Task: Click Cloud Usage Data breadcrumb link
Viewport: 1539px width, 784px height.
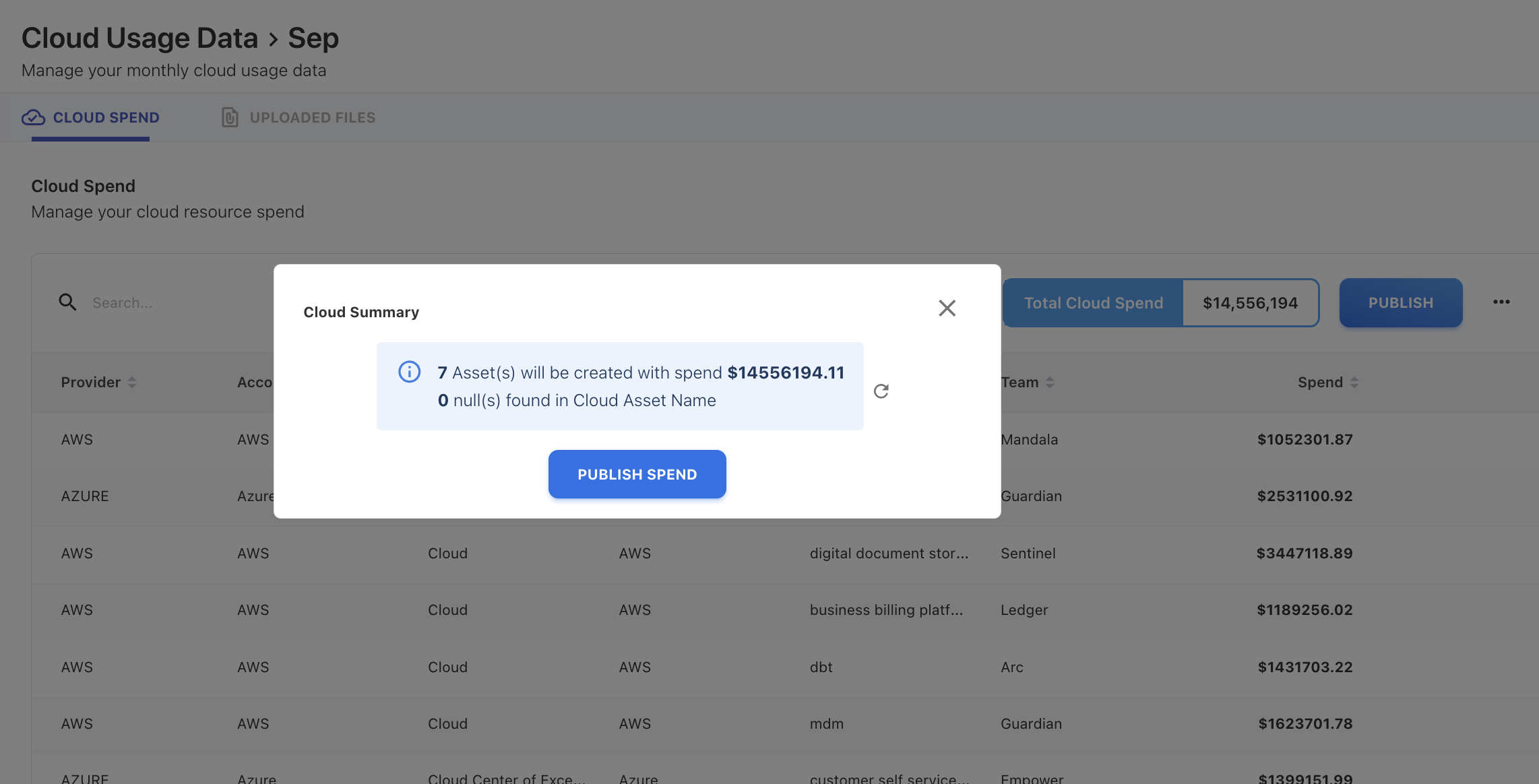Action: coord(139,38)
